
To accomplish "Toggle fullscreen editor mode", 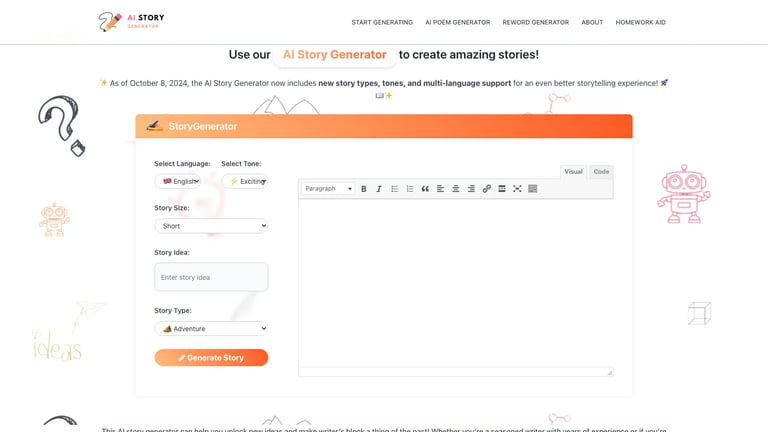I will [517, 189].
